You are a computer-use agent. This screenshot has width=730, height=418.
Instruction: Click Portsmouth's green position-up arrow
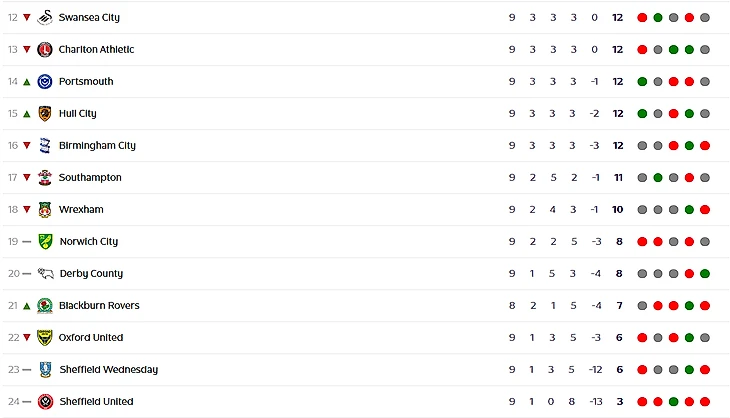tap(27, 81)
